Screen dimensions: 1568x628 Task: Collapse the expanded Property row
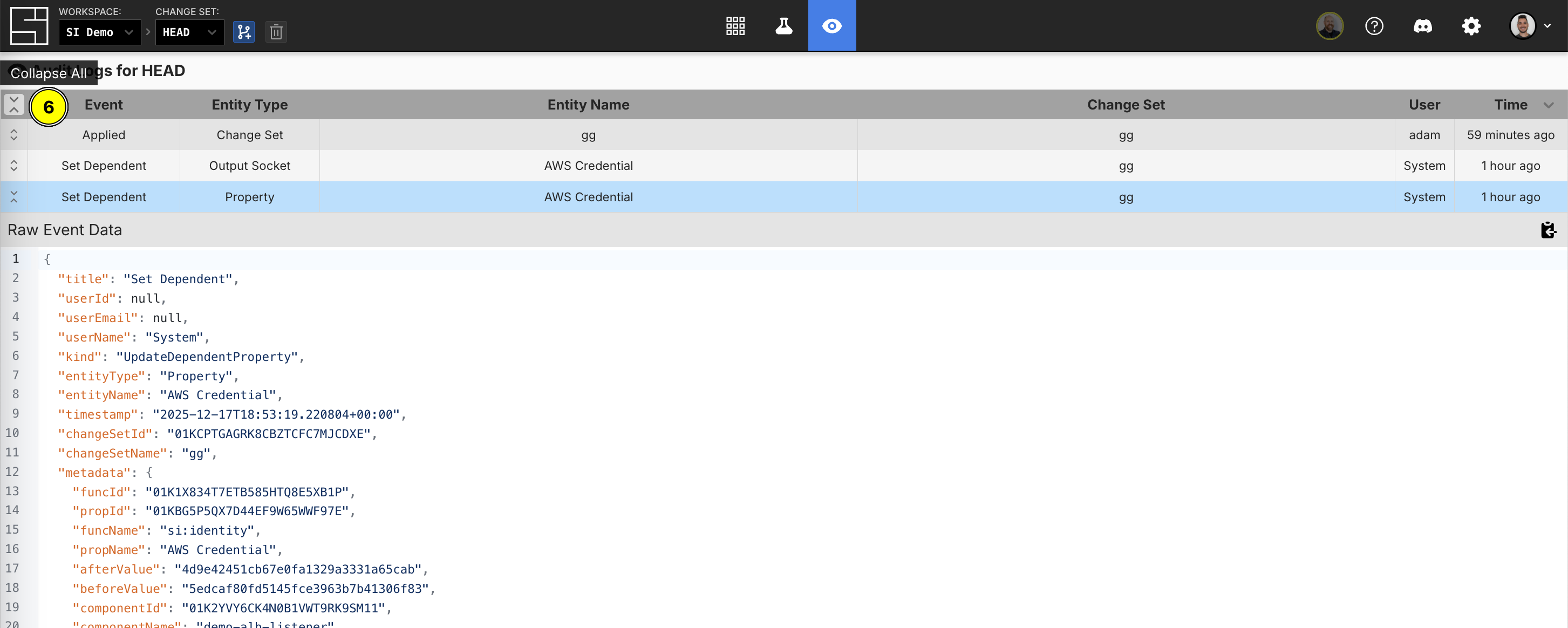[x=14, y=196]
